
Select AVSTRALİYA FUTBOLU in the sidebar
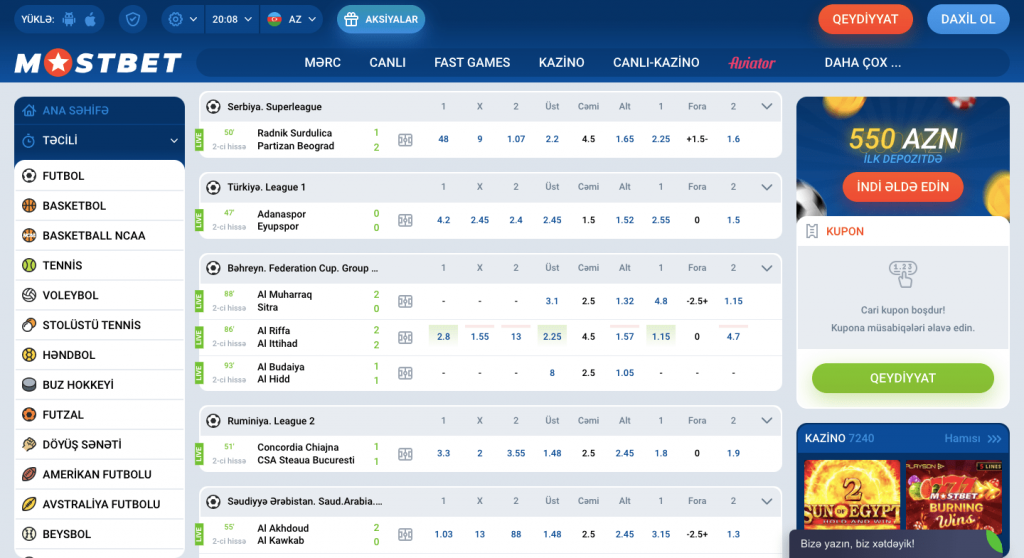point(99,504)
